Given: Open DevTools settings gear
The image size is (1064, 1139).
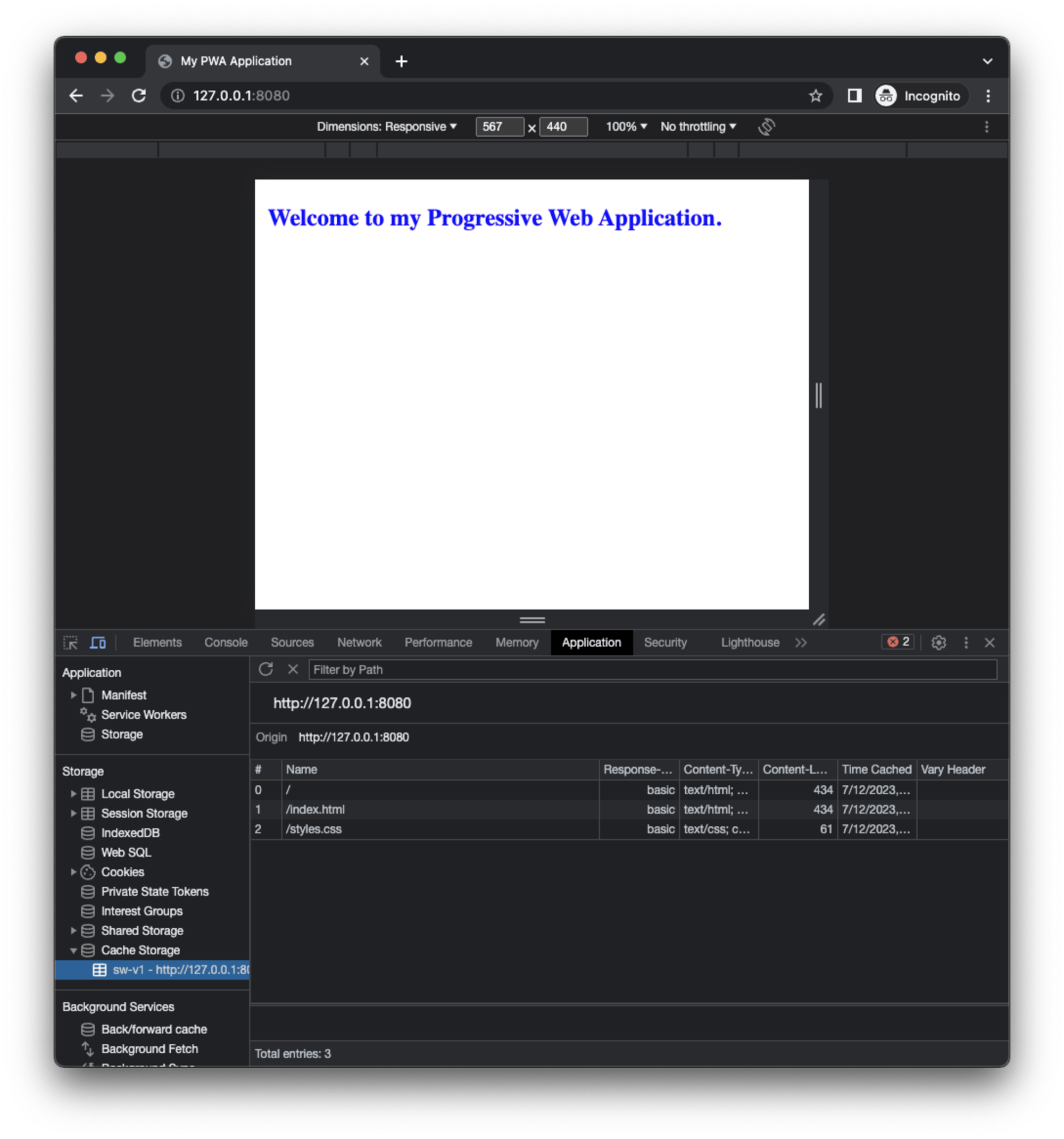Looking at the screenshot, I should point(938,642).
